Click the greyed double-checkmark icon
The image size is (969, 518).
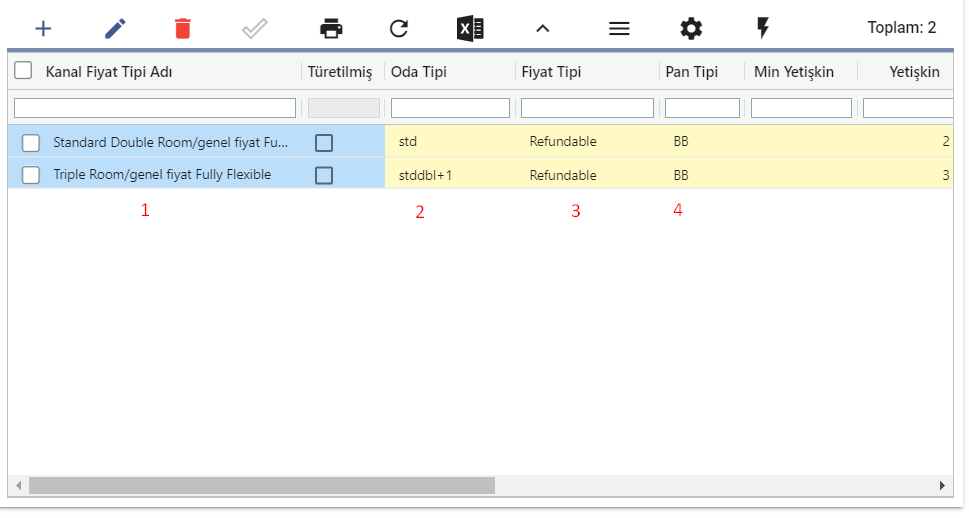pyautogui.click(x=255, y=28)
